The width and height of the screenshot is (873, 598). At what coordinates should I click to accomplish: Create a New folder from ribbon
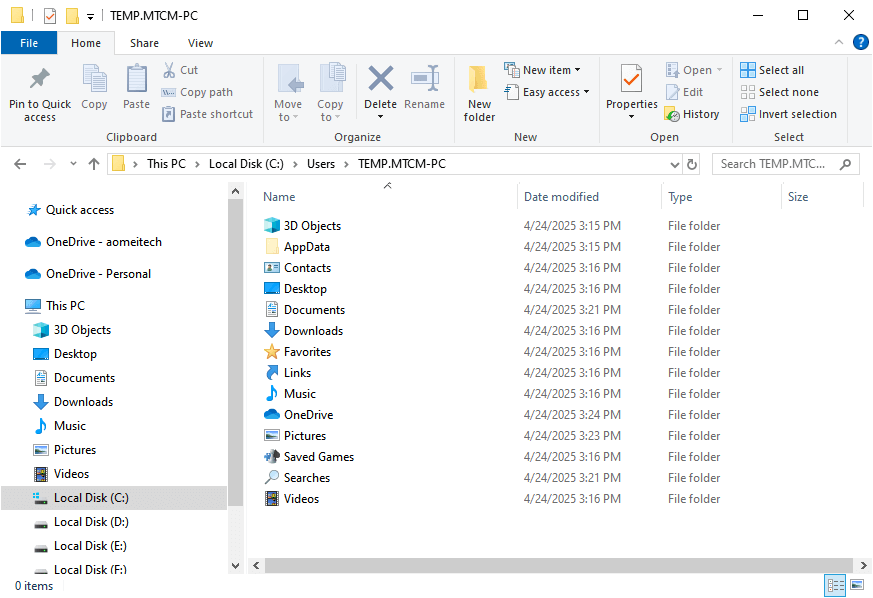tap(479, 94)
